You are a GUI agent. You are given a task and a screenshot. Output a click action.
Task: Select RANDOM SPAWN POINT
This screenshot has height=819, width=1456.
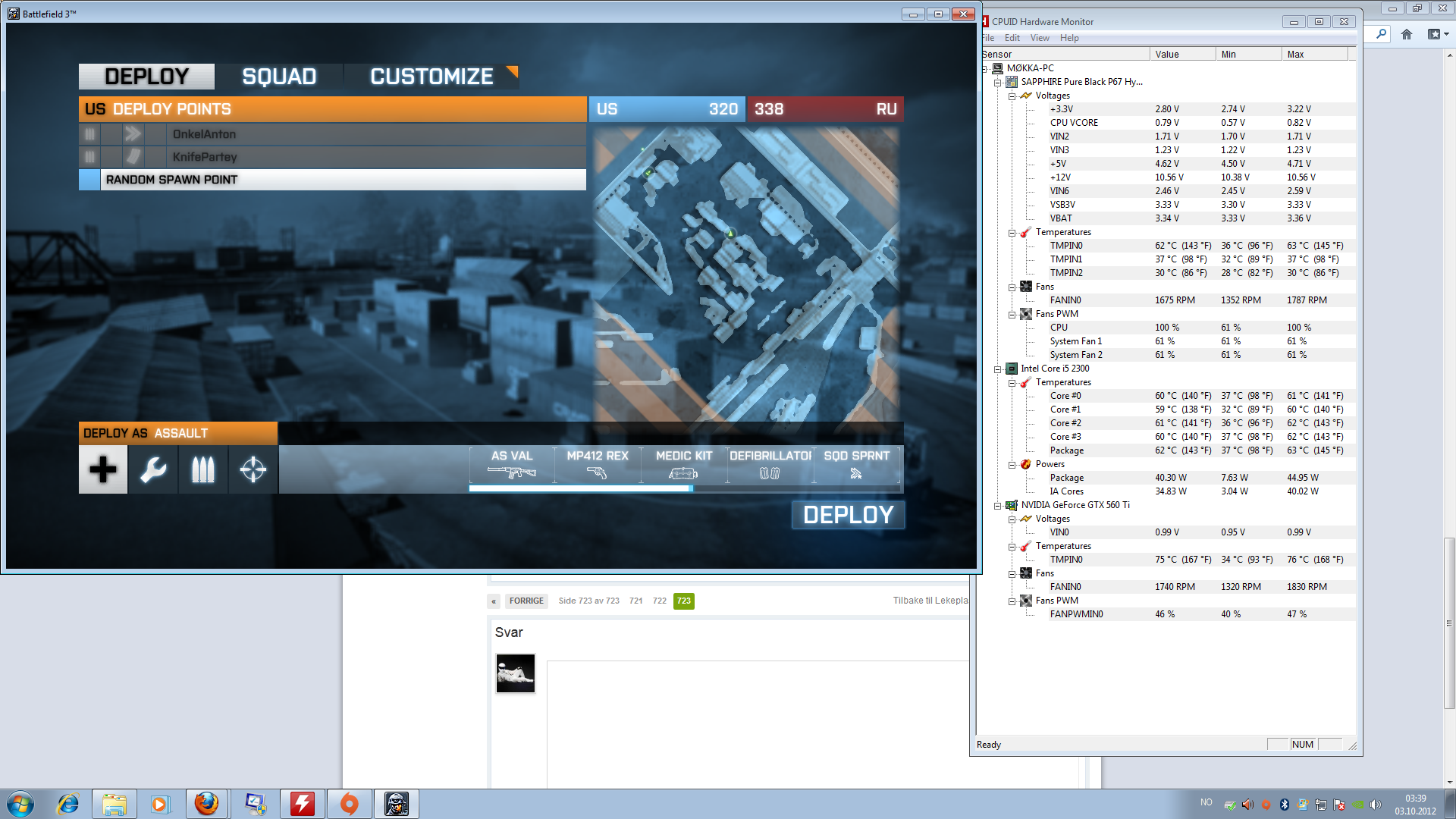click(332, 180)
